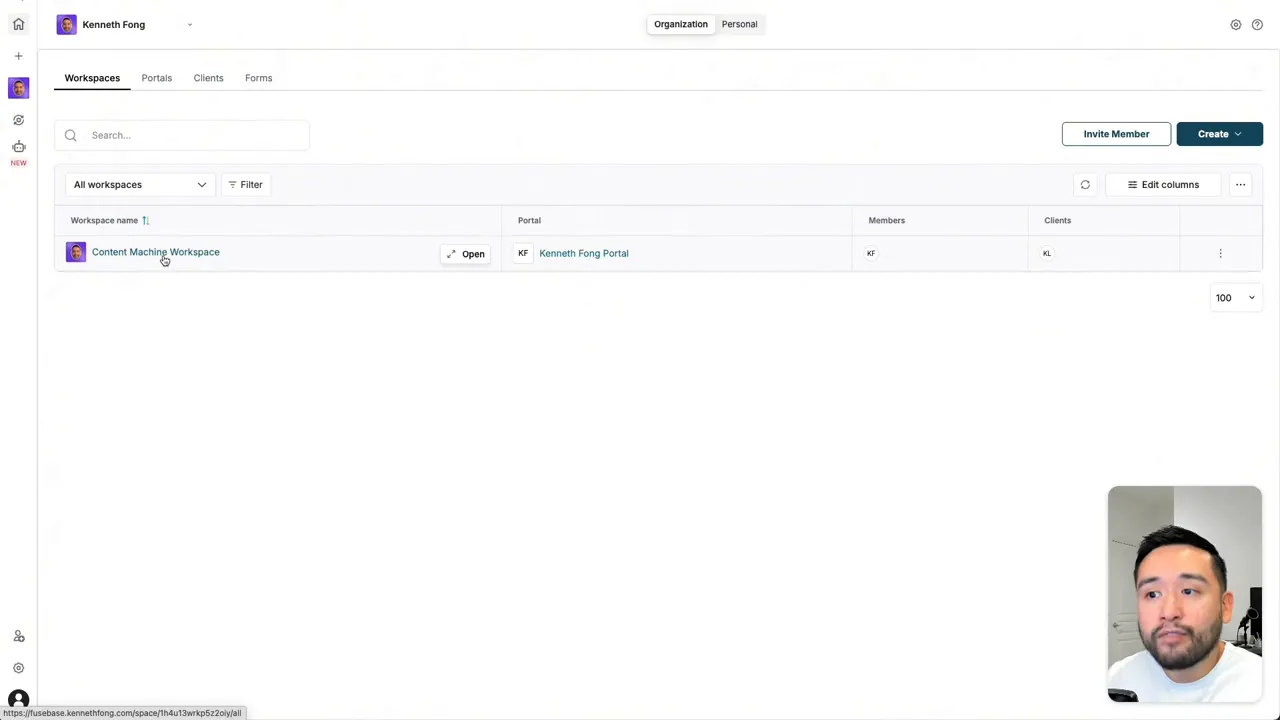The width and height of the screenshot is (1280, 720).
Task: Open the page size selector showing 100
Action: point(1235,297)
